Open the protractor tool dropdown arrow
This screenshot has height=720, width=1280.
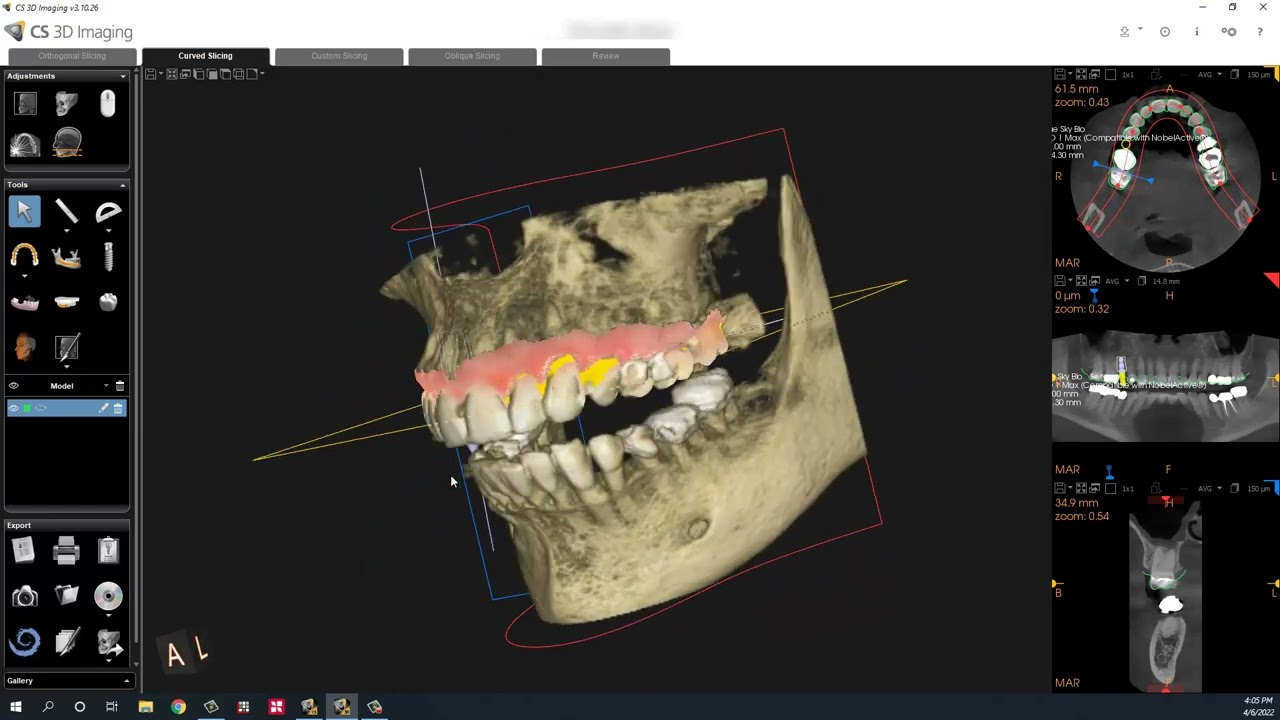(108, 230)
